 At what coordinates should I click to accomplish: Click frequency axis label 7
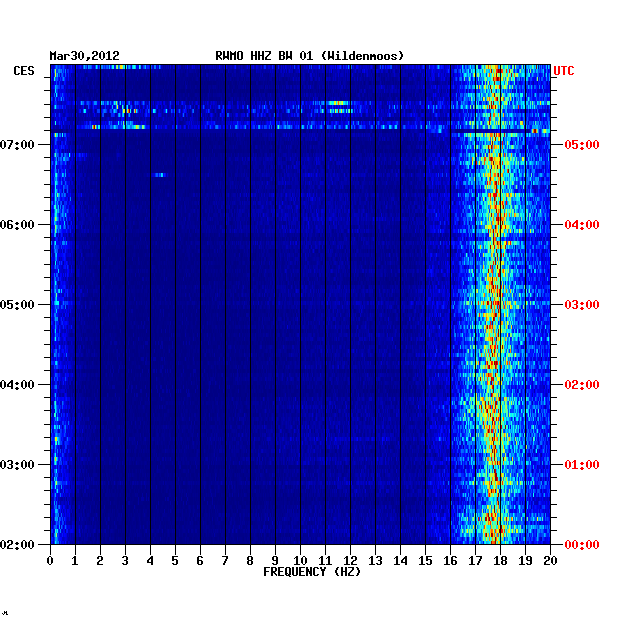(225, 561)
